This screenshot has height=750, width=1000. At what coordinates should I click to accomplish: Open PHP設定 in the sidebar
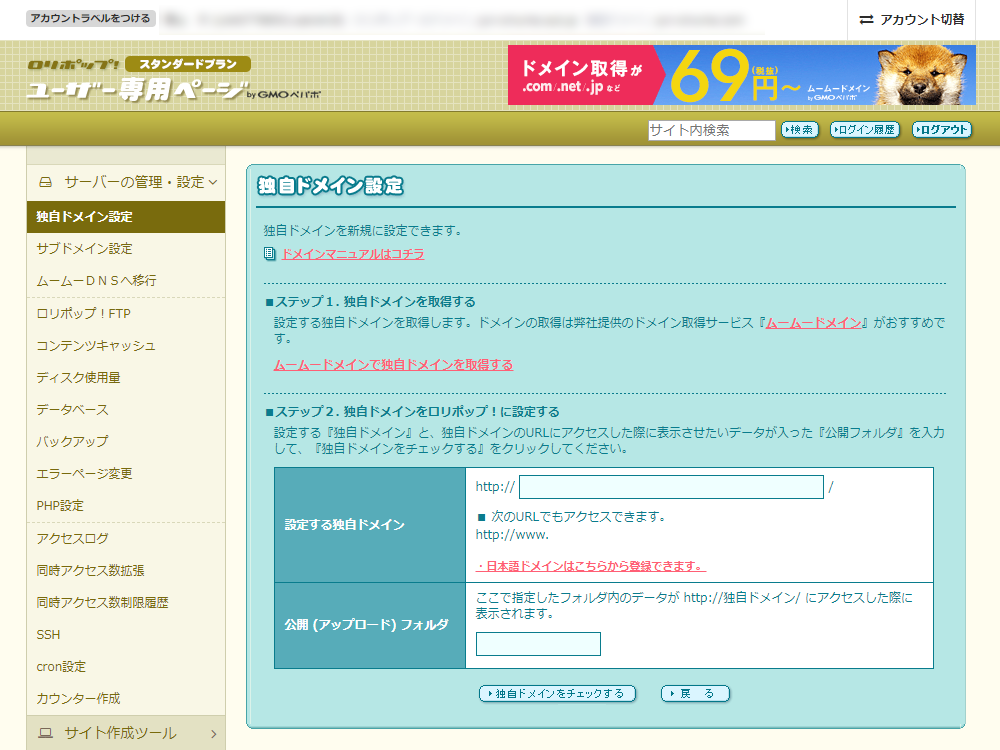pos(60,506)
